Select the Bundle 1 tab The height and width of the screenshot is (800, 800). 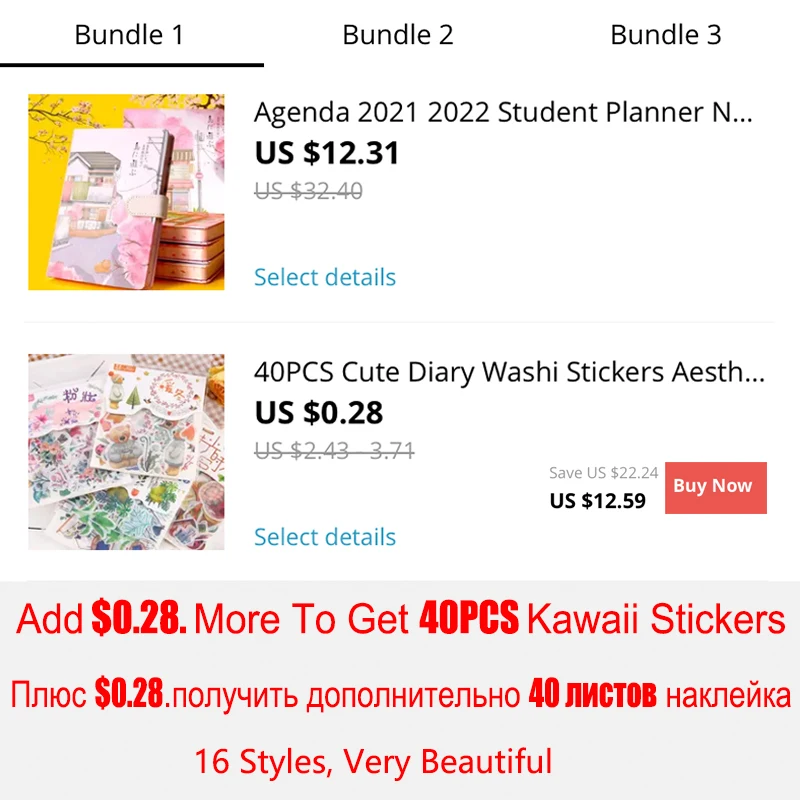tap(129, 35)
